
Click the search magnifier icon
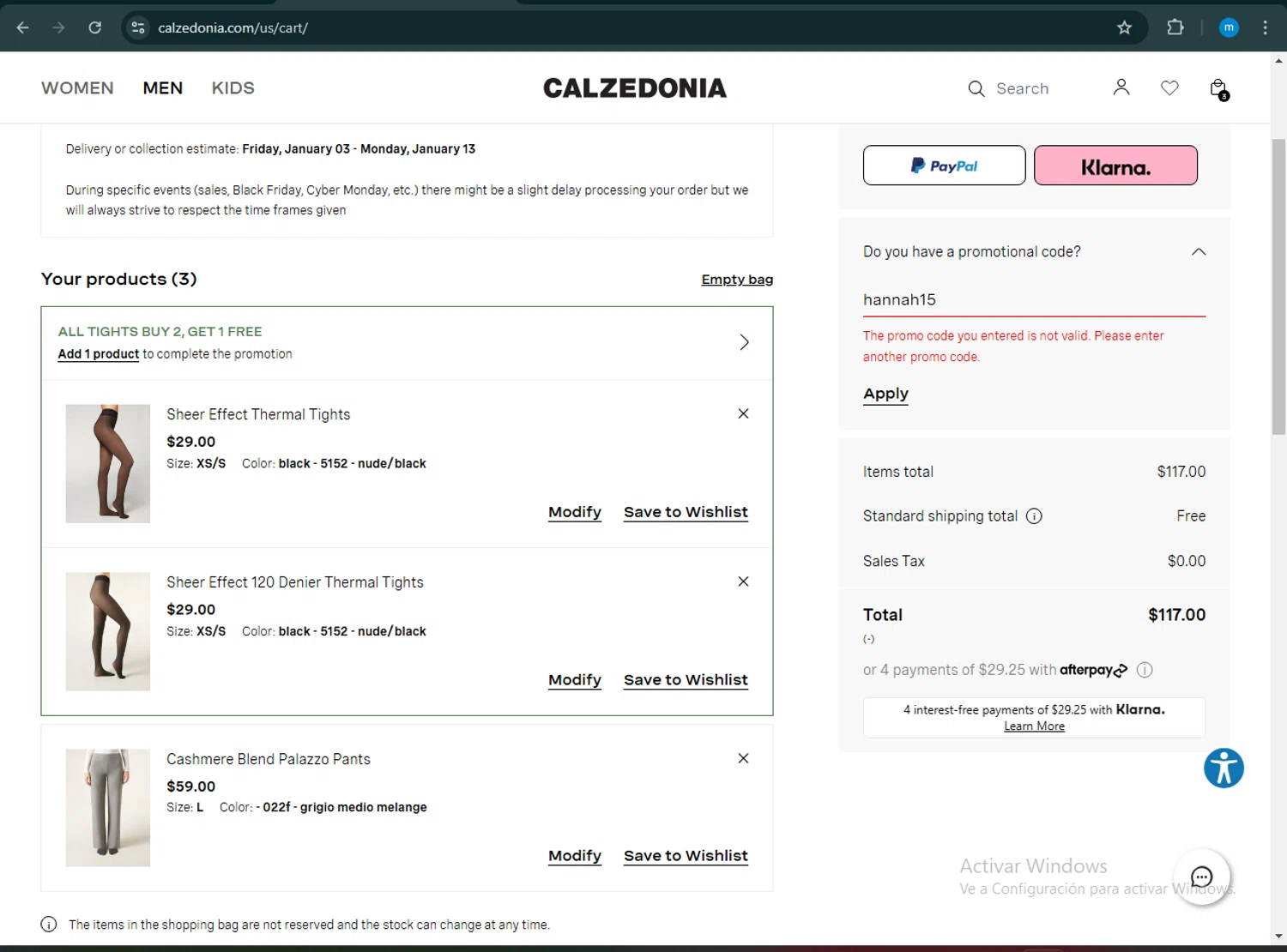tap(976, 88)
